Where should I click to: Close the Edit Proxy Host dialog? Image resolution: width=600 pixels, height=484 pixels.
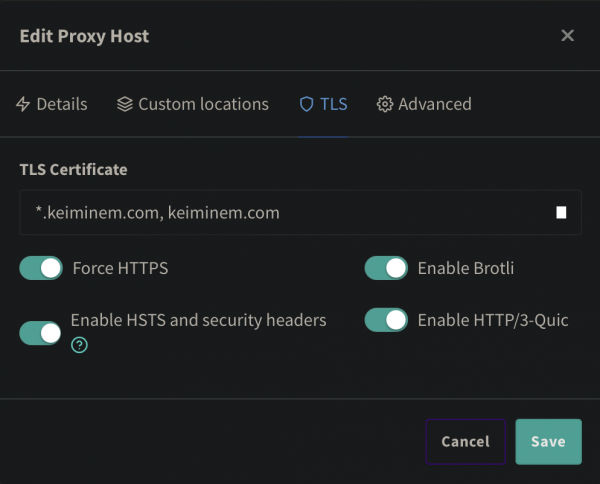(x=567, y=36)
